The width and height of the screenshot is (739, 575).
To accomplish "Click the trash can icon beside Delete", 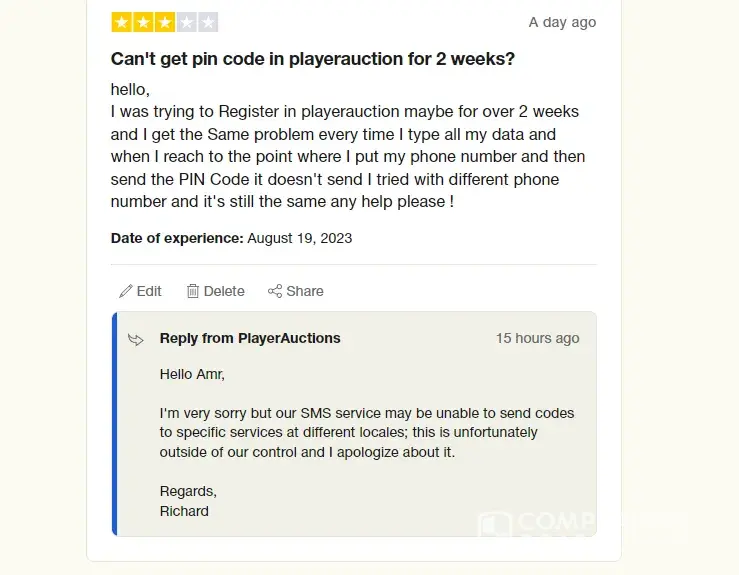I will coord(193,291).
